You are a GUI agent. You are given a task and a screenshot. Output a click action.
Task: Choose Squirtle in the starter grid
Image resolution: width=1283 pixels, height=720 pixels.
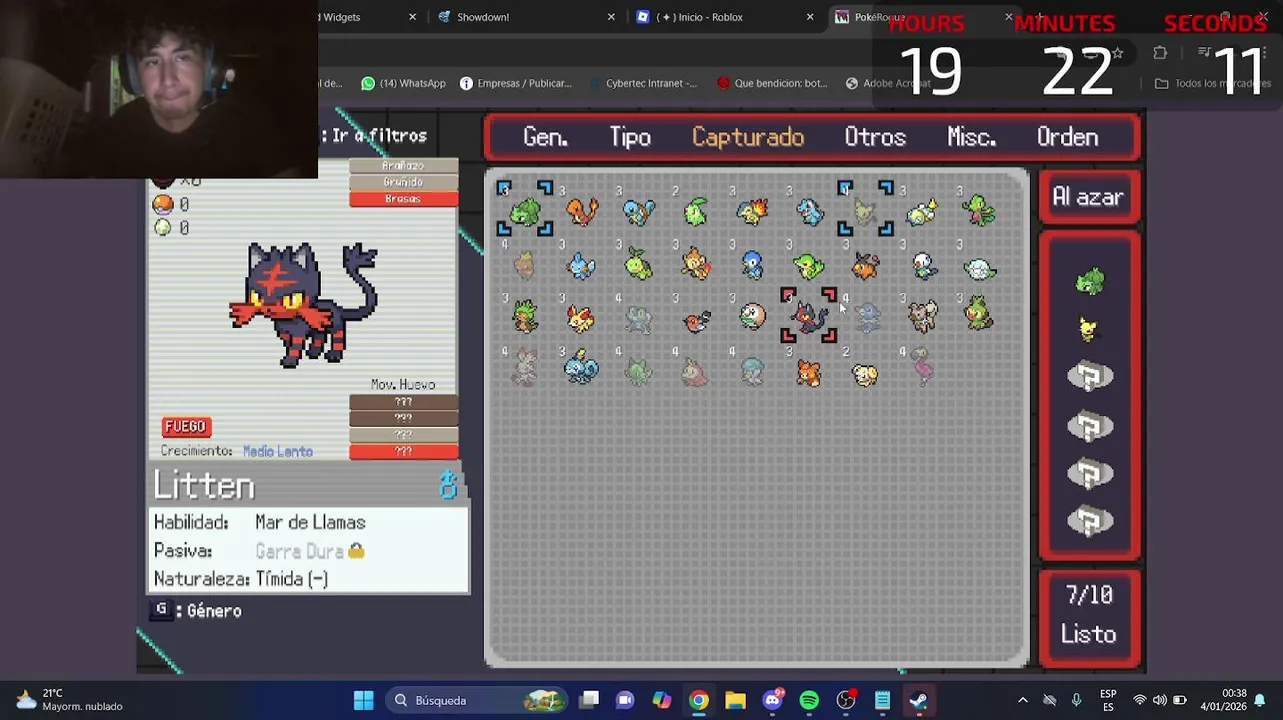[x=638, y=211]
